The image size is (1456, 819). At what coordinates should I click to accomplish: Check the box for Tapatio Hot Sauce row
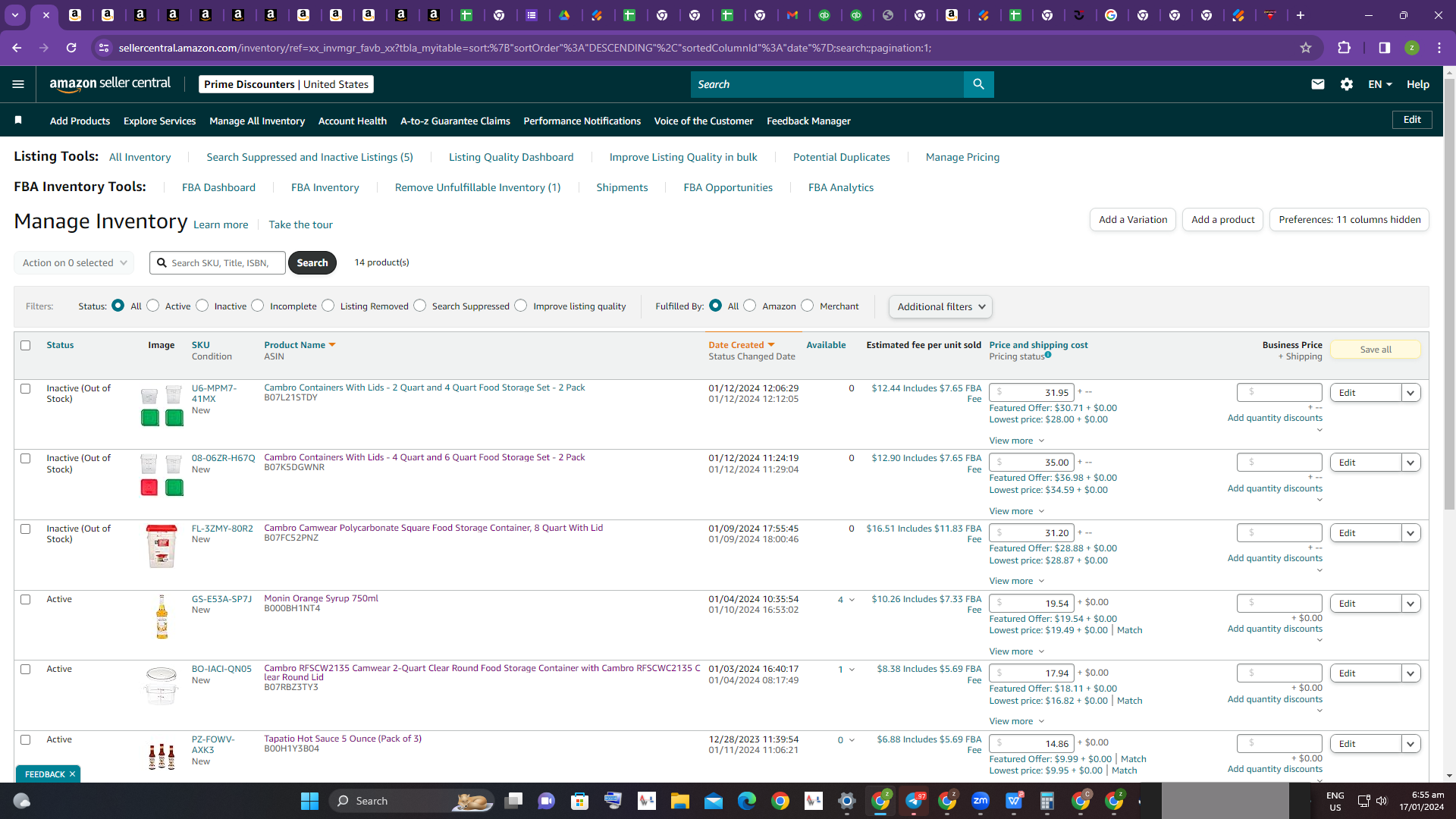(x=26, y=740)
